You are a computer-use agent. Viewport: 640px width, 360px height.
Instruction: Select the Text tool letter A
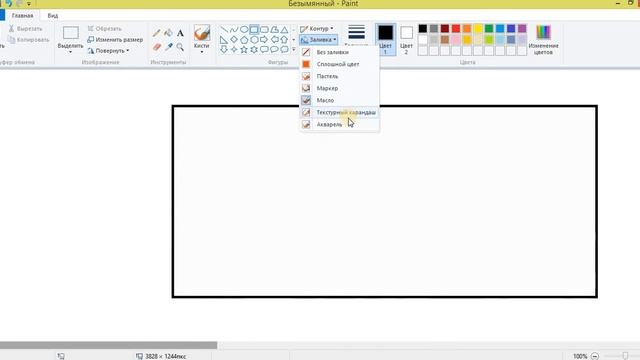(180, 33)
